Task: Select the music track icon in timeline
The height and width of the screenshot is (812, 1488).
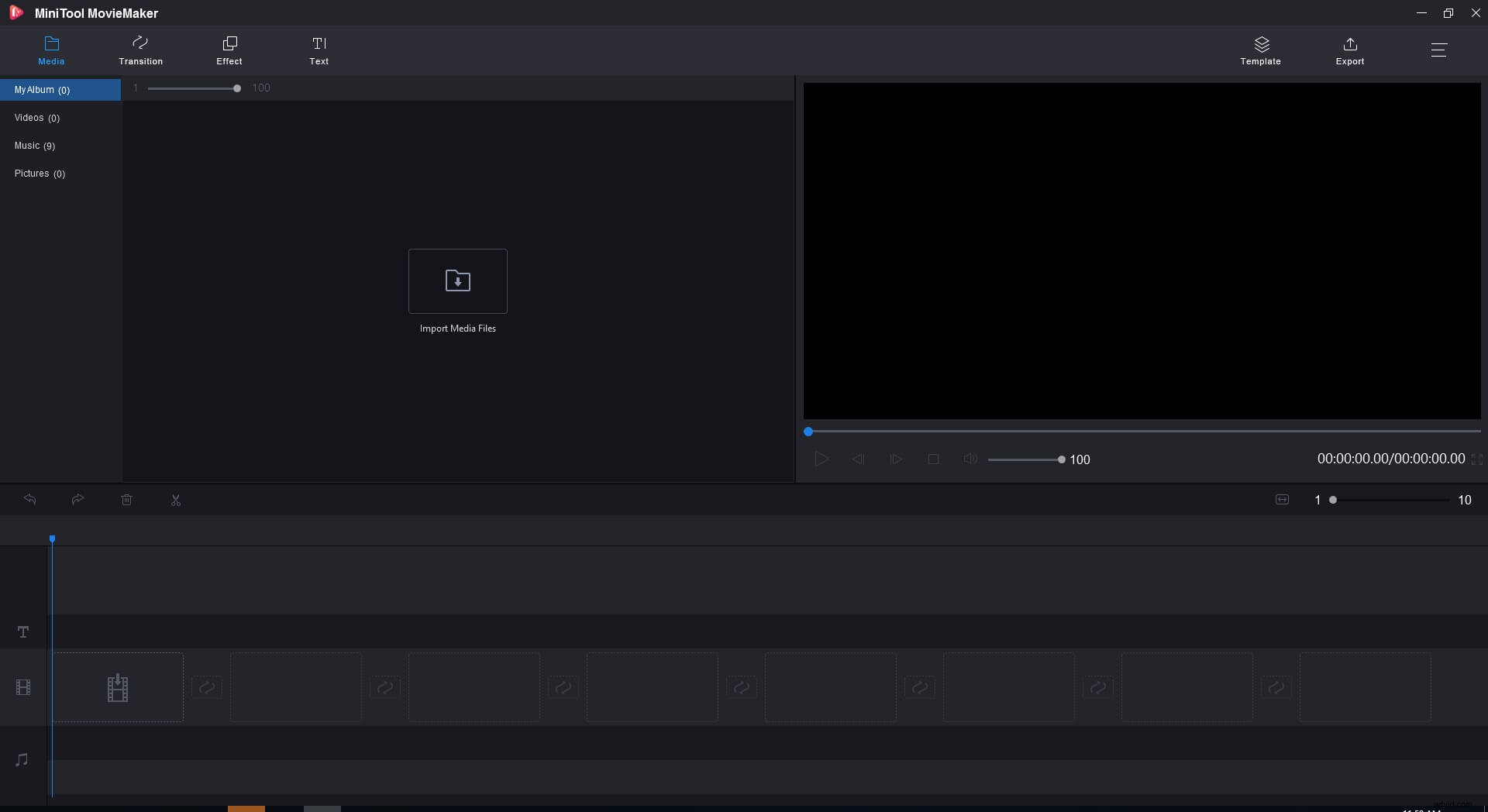Action: coord(22,760)
